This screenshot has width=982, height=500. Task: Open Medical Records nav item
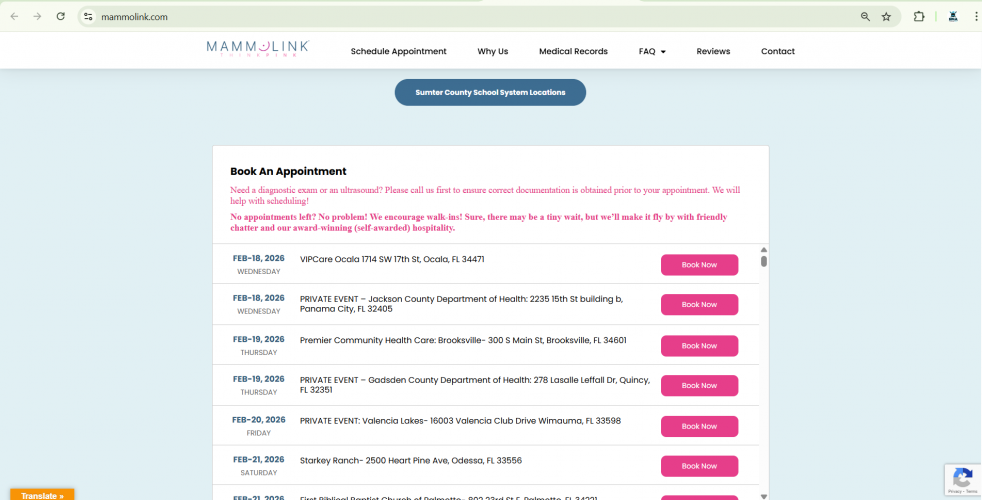pyautogui.click(x=573, y=51)
